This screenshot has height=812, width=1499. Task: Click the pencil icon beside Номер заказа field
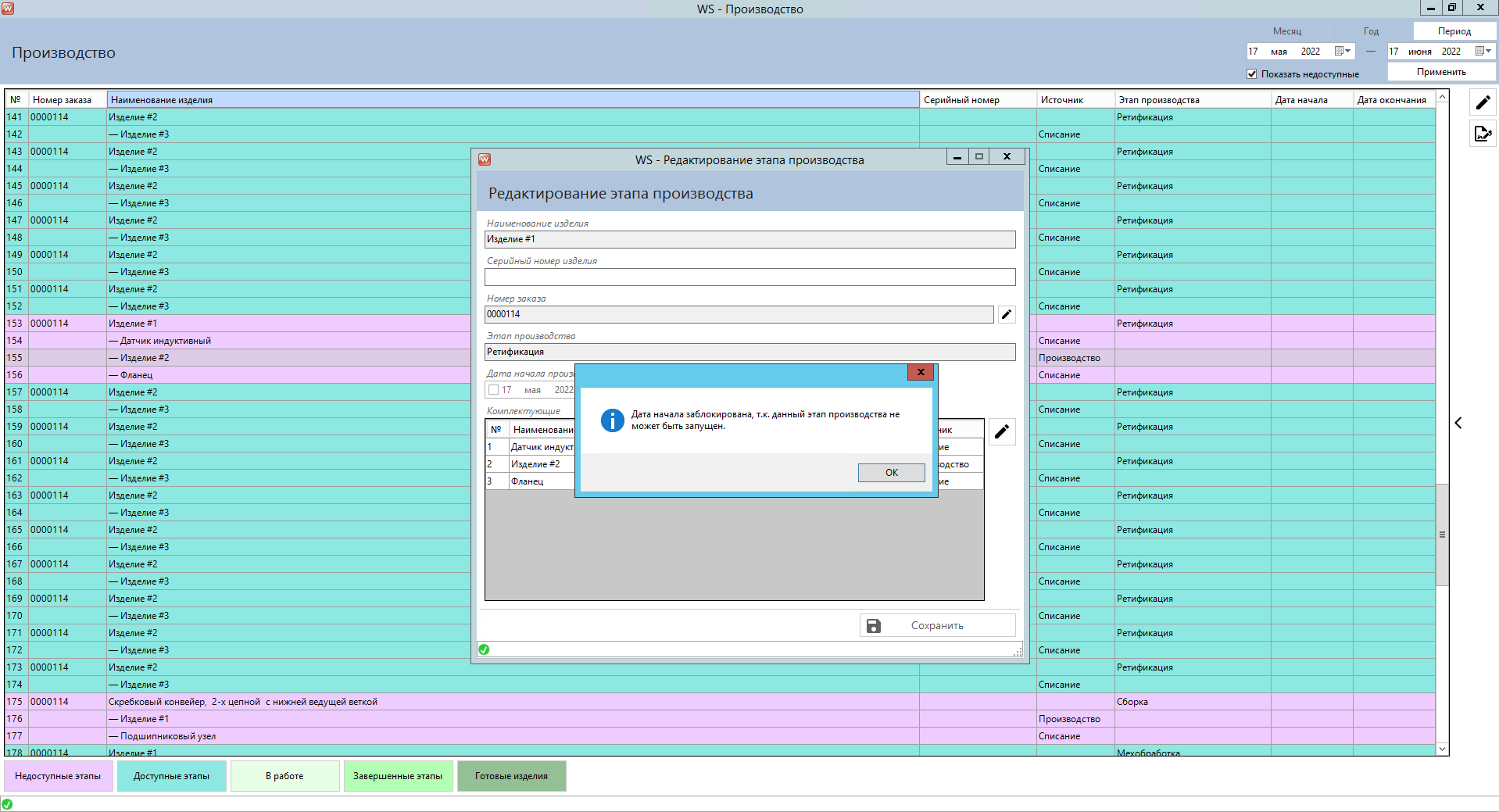point(1006,314)
